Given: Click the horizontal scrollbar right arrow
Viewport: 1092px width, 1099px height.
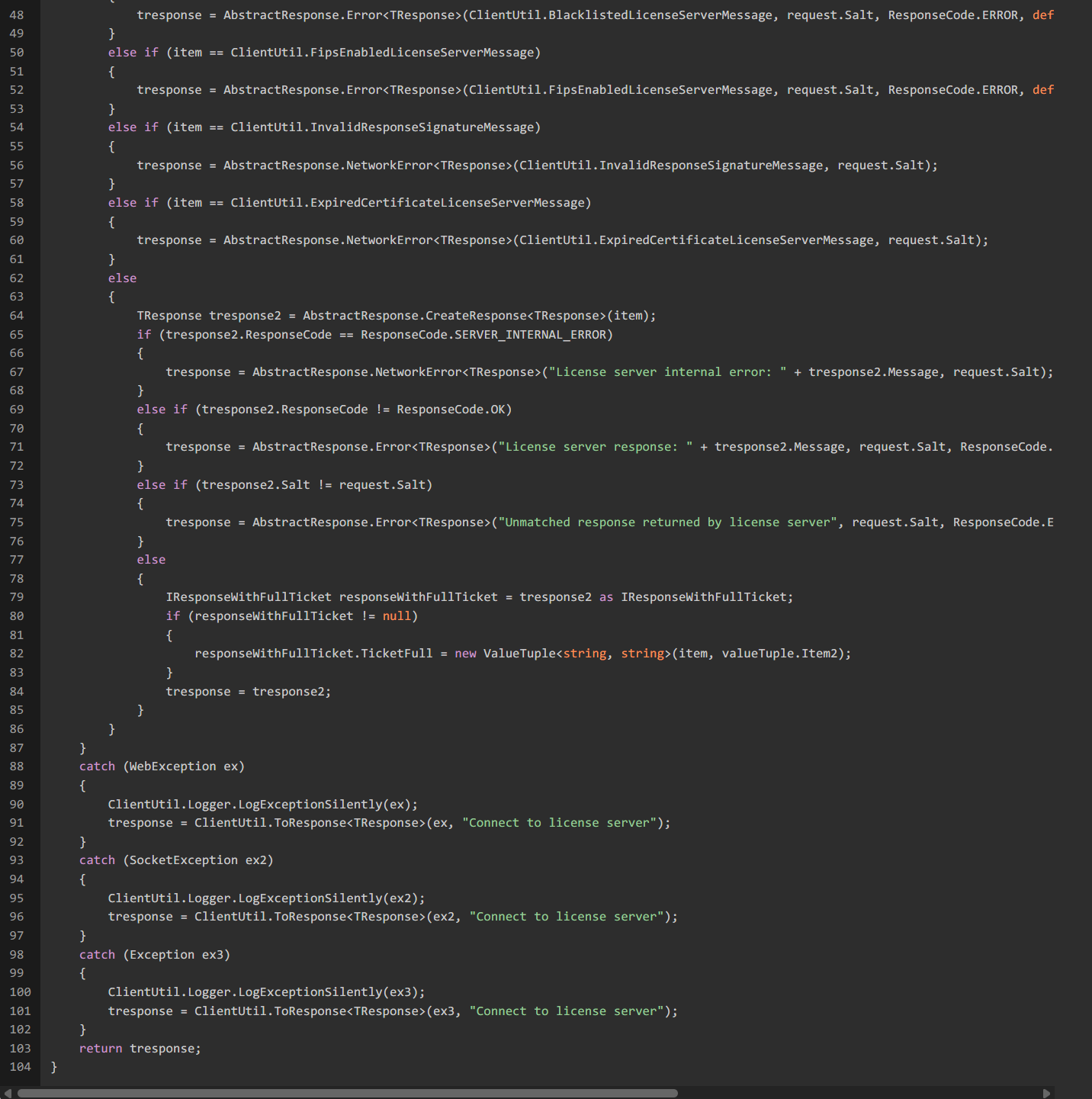Looking at the screenshot, I should [1046, 1093].
